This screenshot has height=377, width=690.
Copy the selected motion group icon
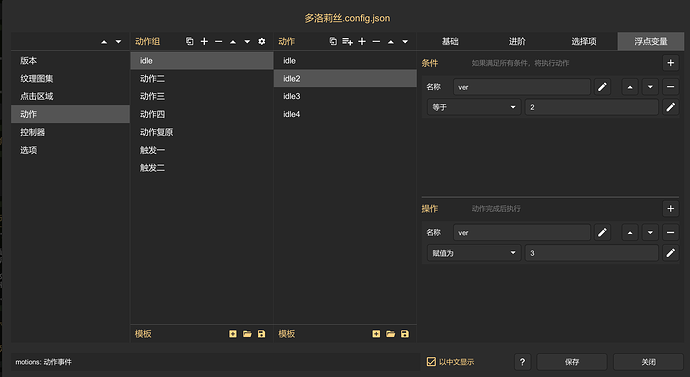tap(190, 41)
